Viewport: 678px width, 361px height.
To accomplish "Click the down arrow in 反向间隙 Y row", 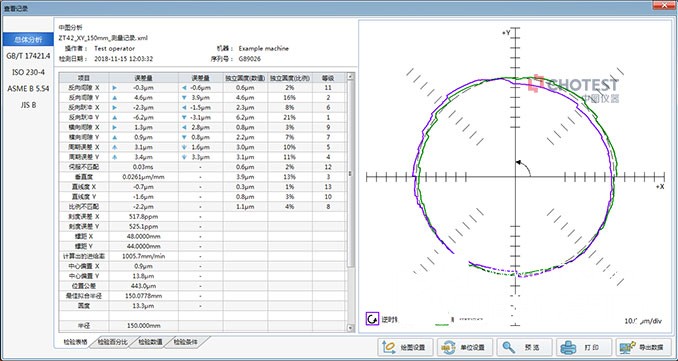I will coord(184,98).
